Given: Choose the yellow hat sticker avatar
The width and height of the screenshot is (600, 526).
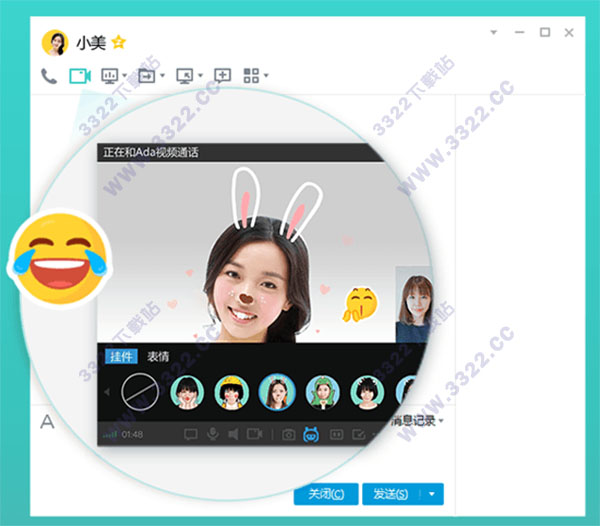Looking at the screenshot, I should click(232, 392).
